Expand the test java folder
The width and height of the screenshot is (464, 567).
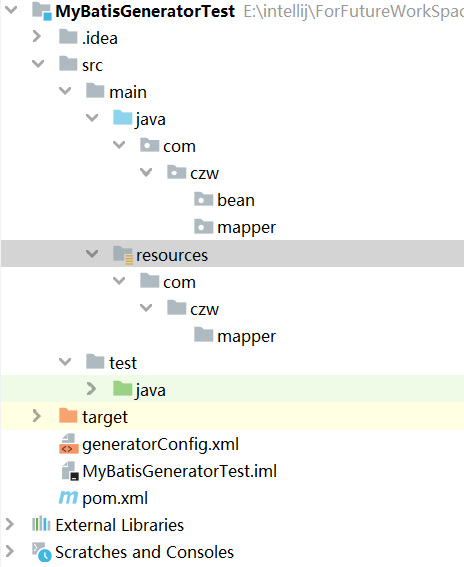pos(91,389)
